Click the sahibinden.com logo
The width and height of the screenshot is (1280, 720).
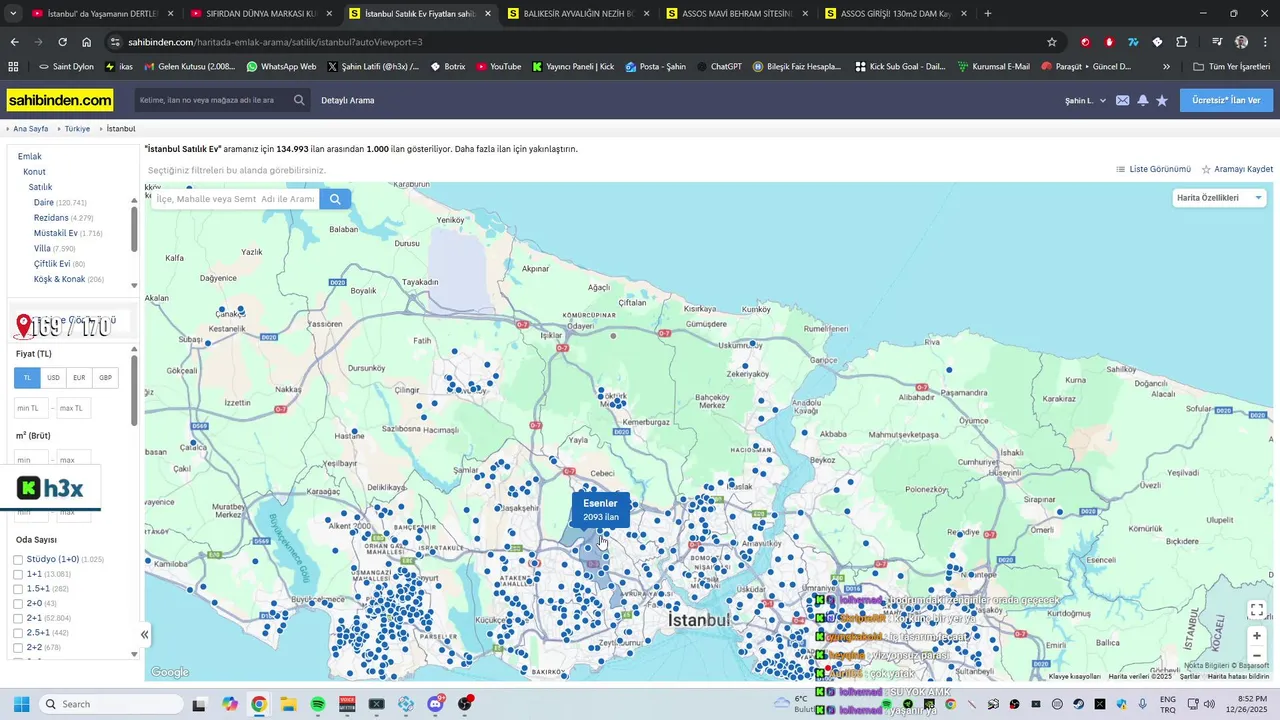[60, 100]
